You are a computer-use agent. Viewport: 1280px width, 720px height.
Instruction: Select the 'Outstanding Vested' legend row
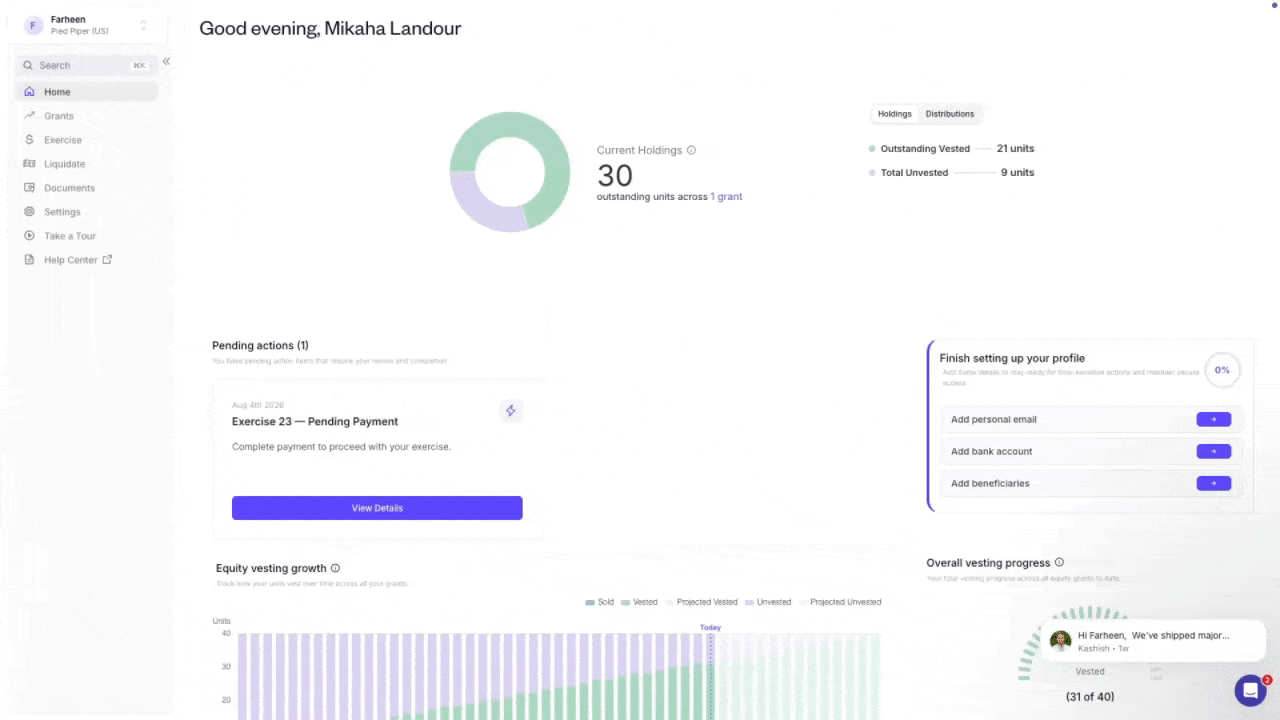[951, 149]
